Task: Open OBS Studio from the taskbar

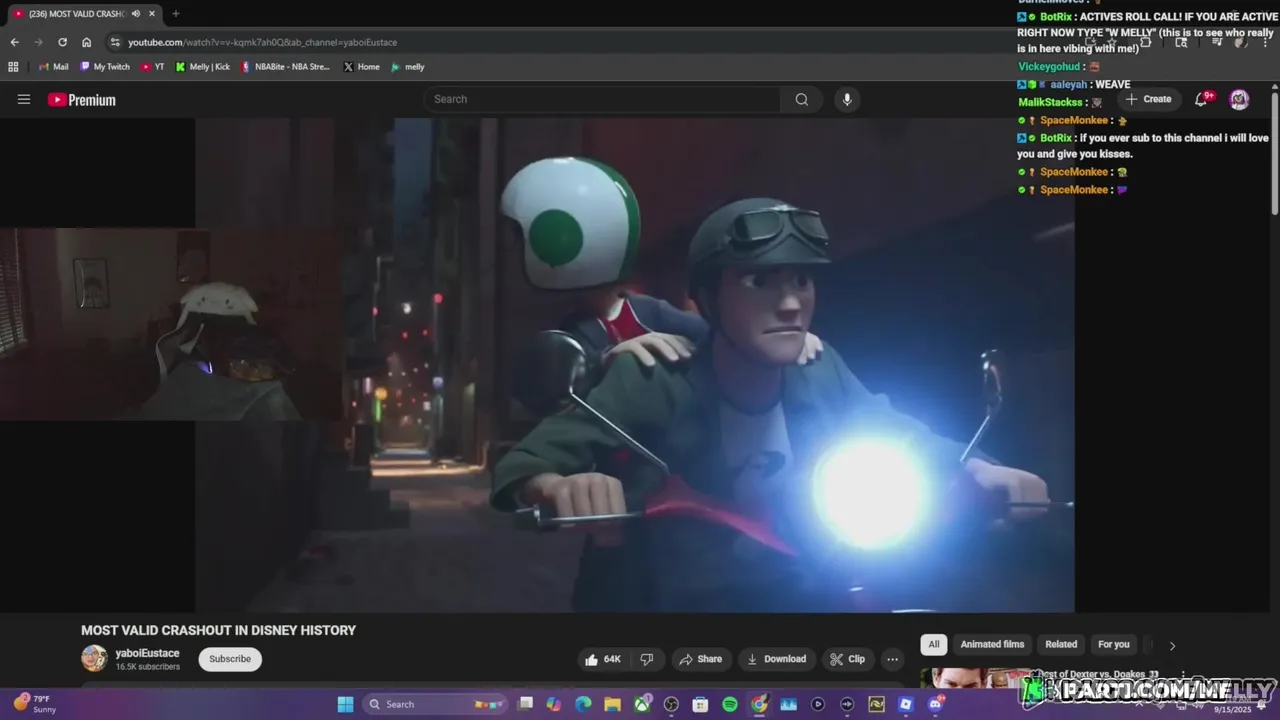Action: (671, 704)
